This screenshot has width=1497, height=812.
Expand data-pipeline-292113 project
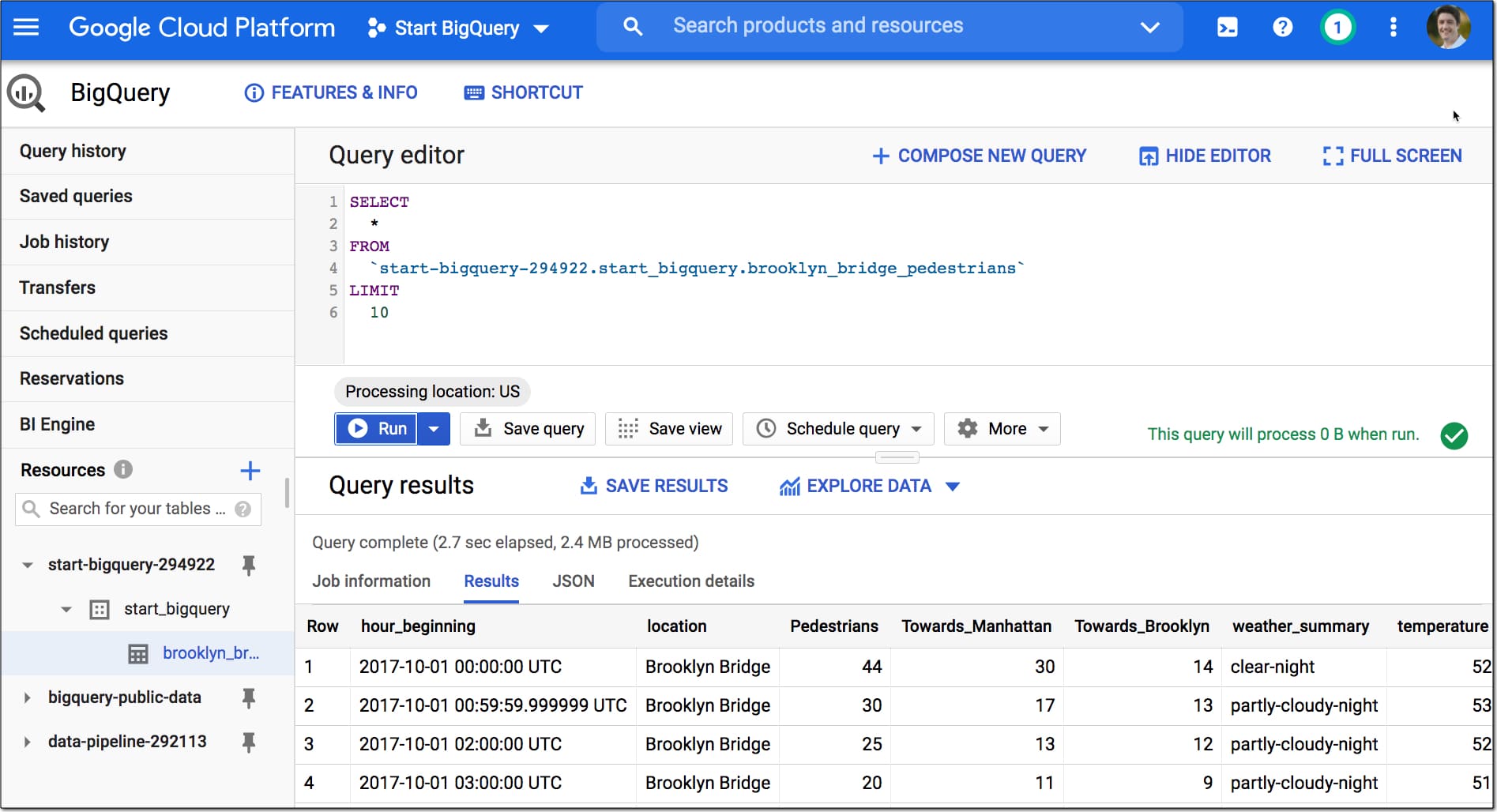(27, 742)
